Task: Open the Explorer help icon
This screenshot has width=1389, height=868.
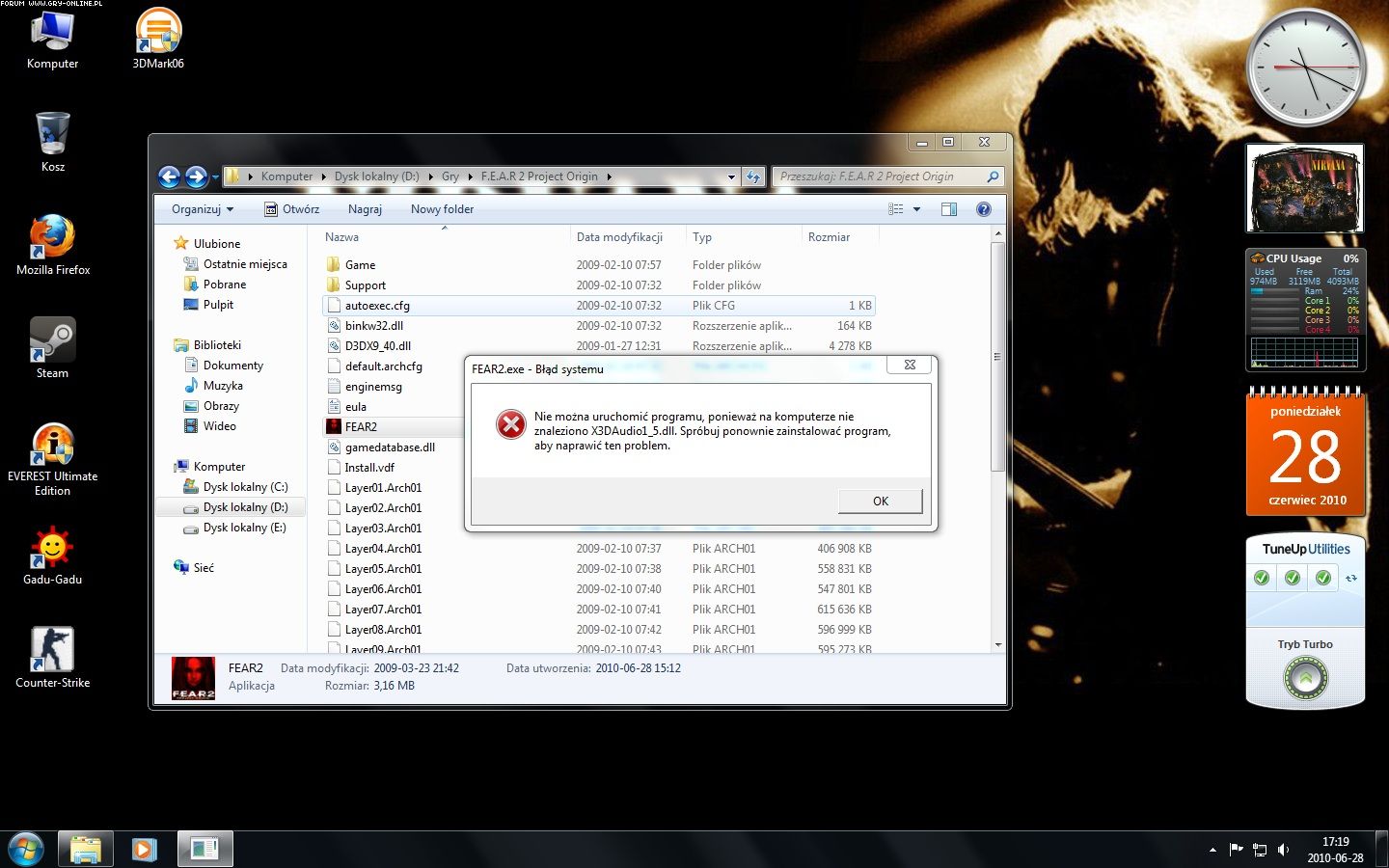Action: [983, 209]
